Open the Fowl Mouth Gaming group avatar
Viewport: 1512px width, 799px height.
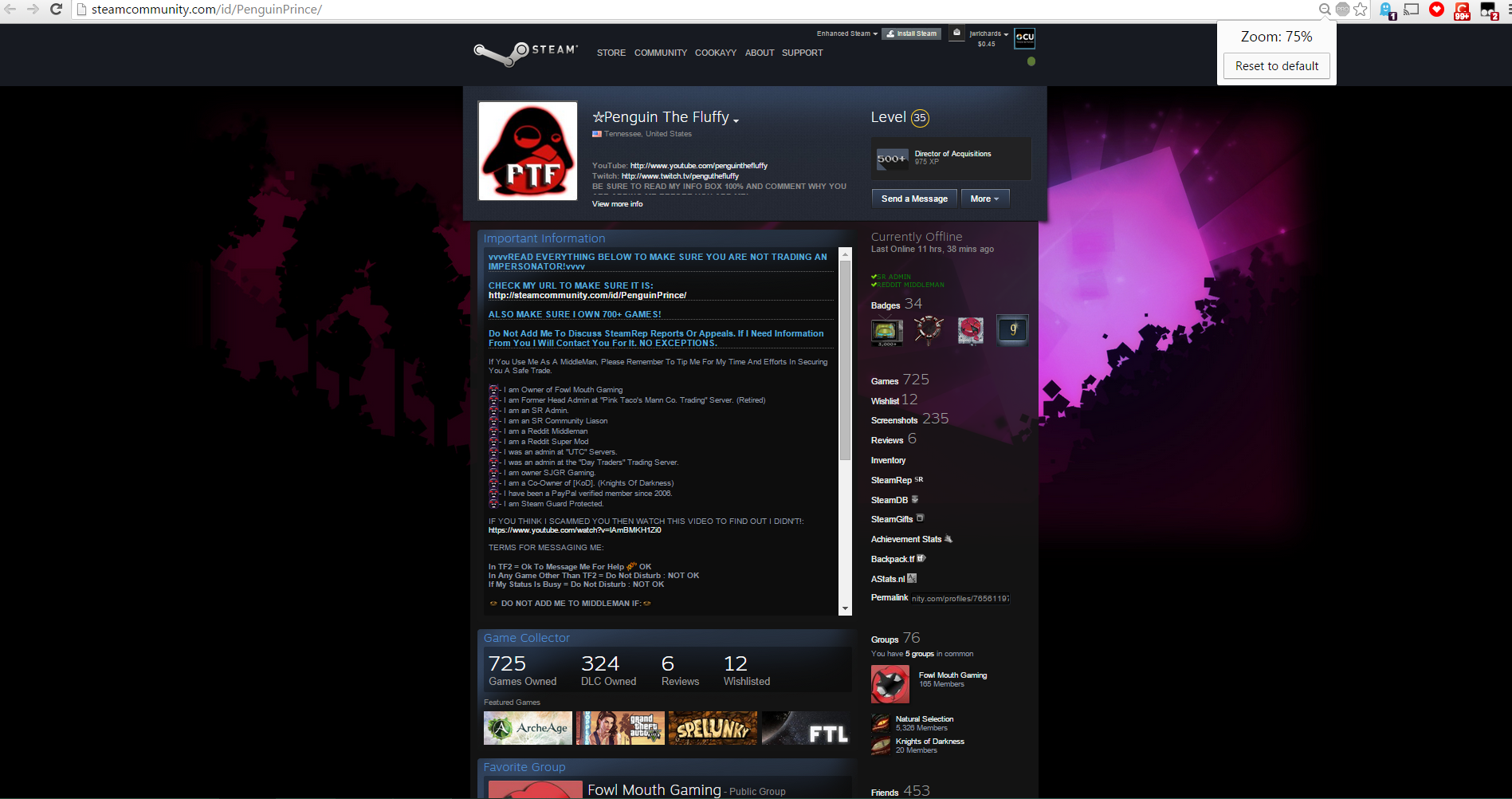[x=890, y=684]
